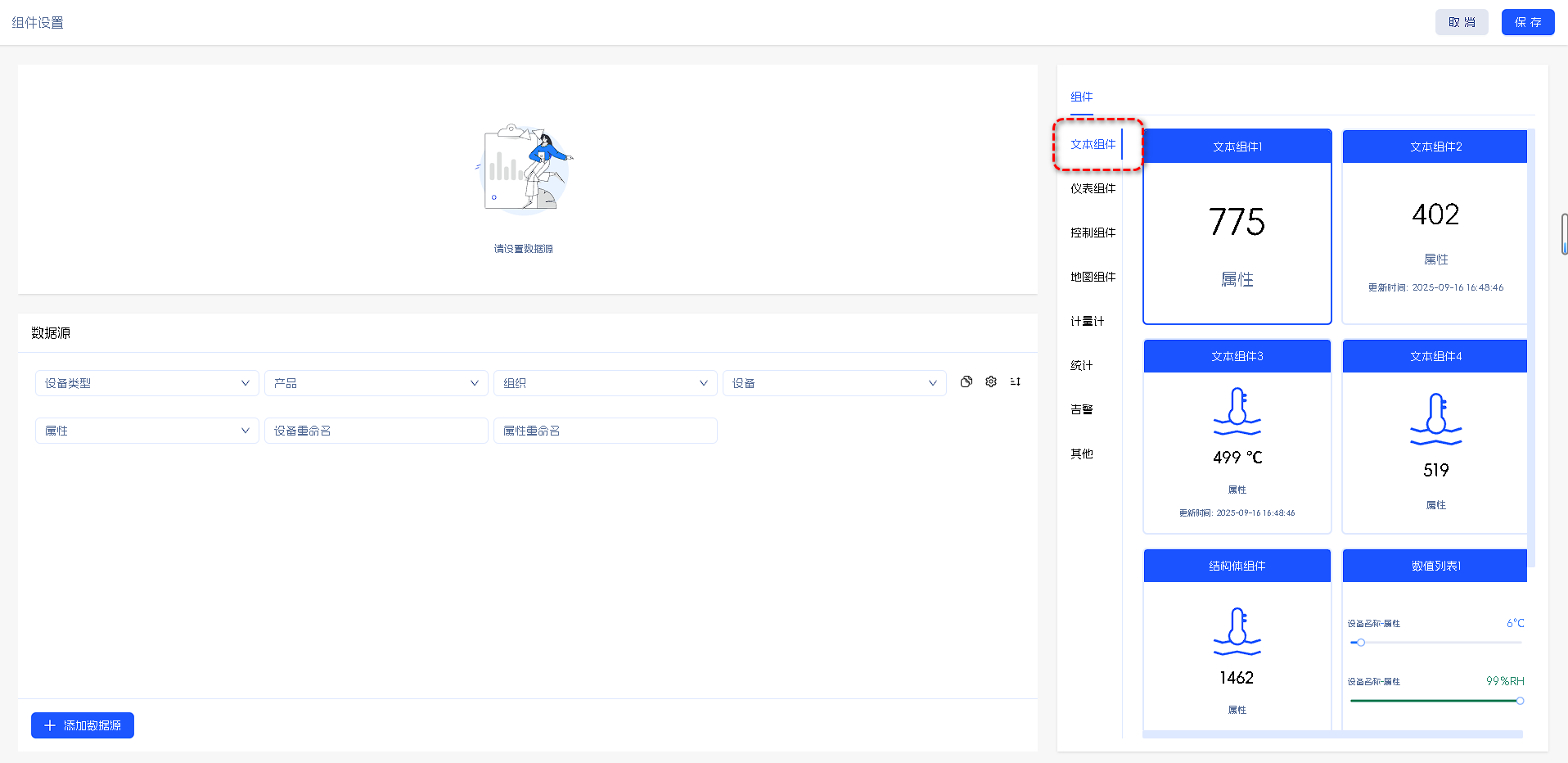Open the gear settings icon beside 设备 dropdown
1568x763 pixels.
click(991, 381)
